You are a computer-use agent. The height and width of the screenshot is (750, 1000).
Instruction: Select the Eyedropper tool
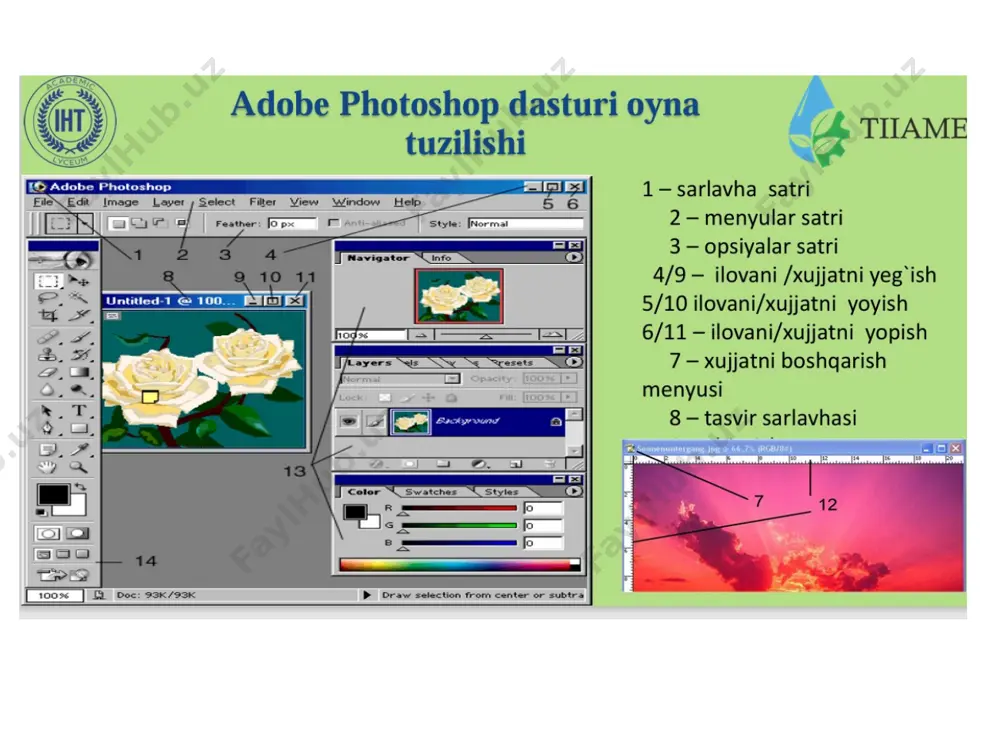pos(79,450)
